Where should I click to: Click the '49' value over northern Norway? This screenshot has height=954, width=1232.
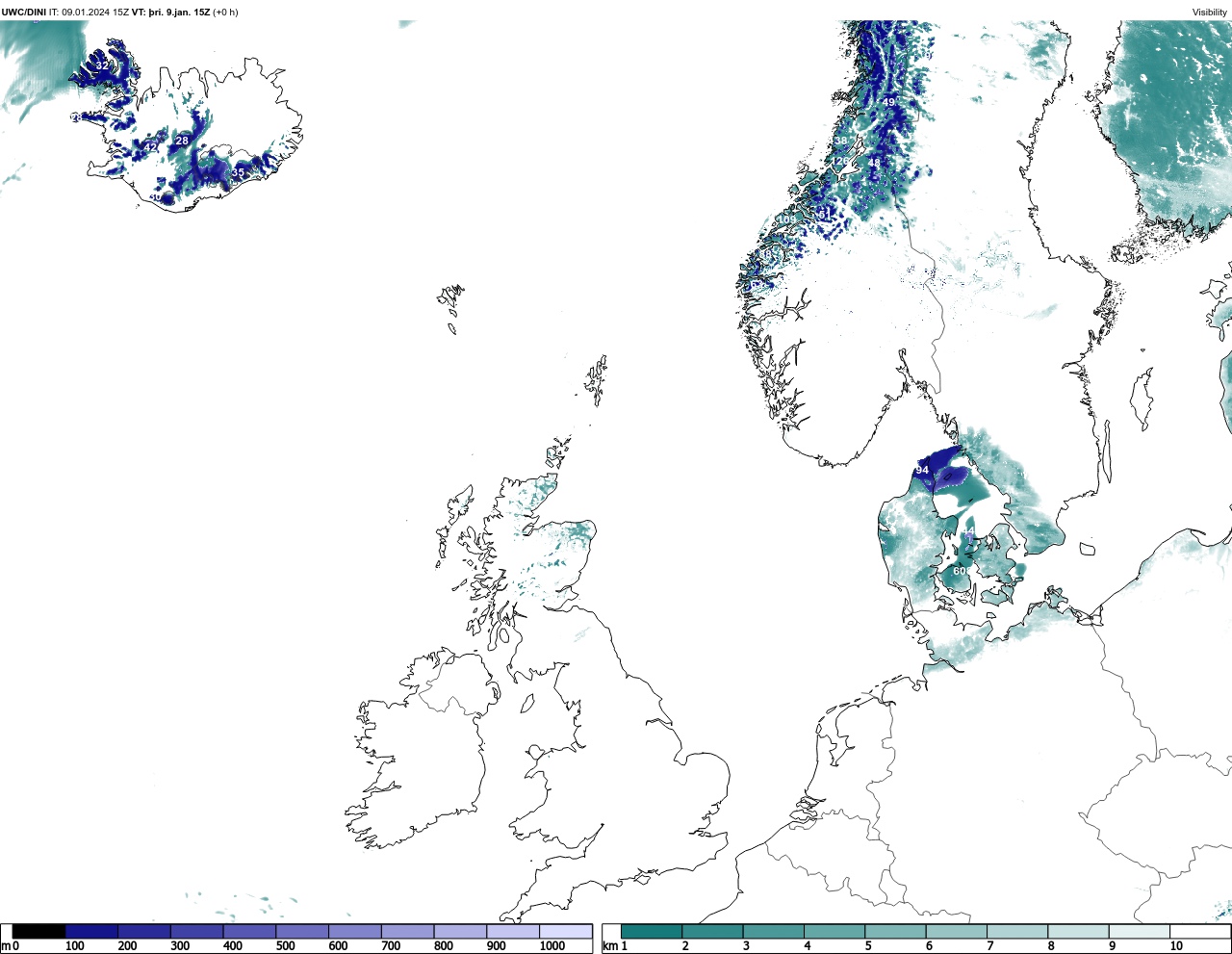point(888,102)
